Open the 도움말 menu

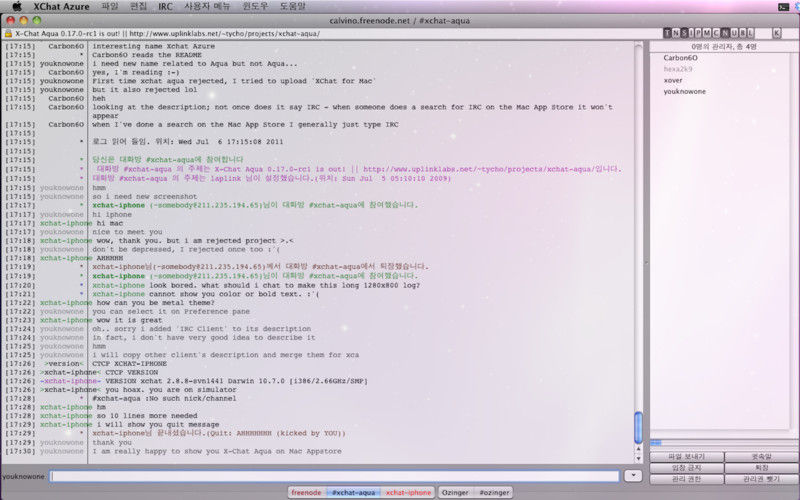(293, 7)
